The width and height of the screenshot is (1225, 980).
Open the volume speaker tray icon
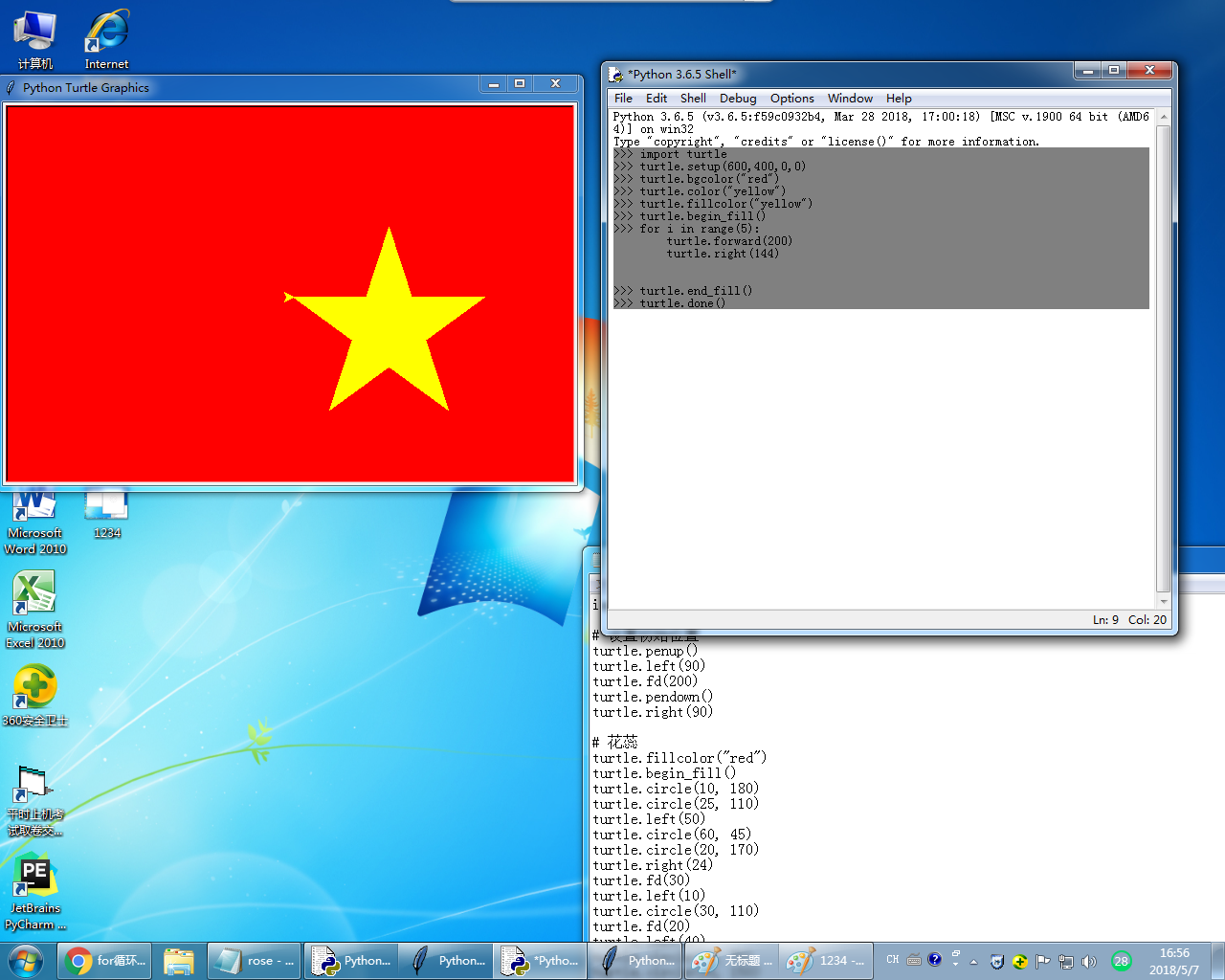(x=1088, y=962)
